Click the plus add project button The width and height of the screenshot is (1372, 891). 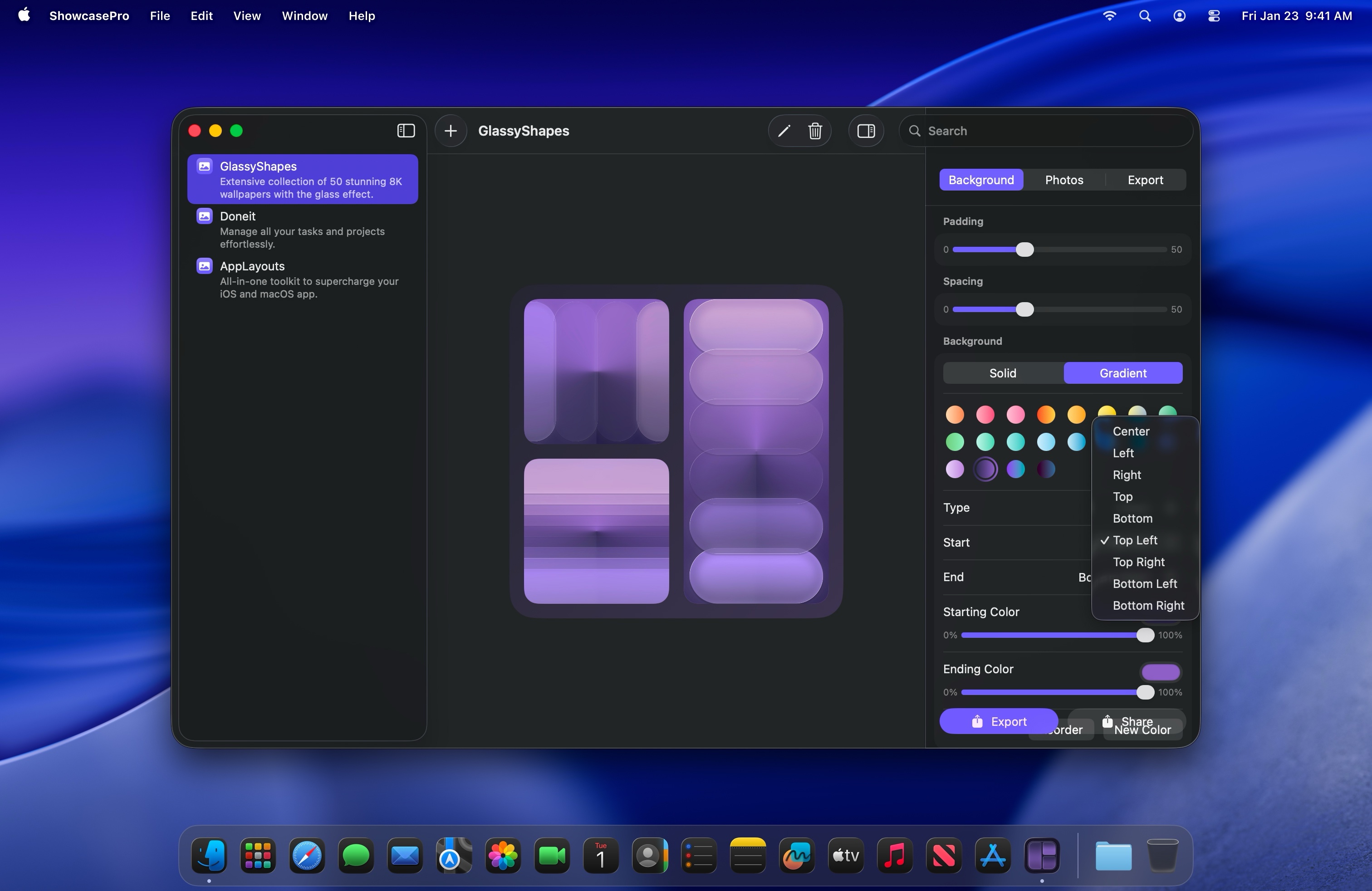click(451, 131)
